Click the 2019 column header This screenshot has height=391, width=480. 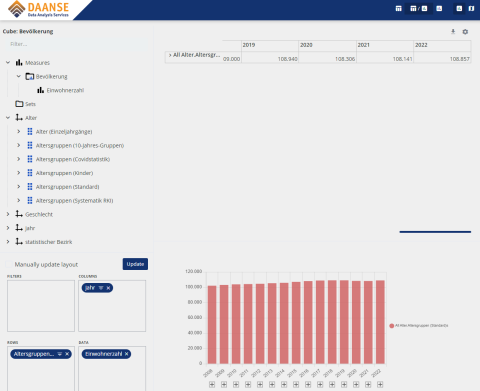click(270, 45)
